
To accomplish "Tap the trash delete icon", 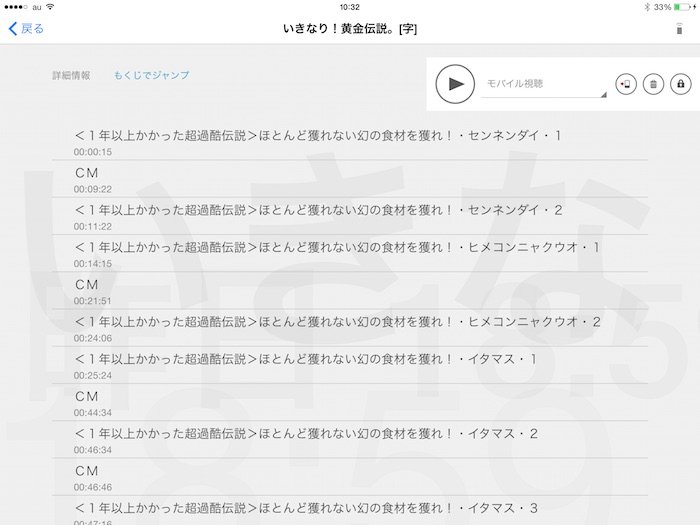I will (653, 85).
